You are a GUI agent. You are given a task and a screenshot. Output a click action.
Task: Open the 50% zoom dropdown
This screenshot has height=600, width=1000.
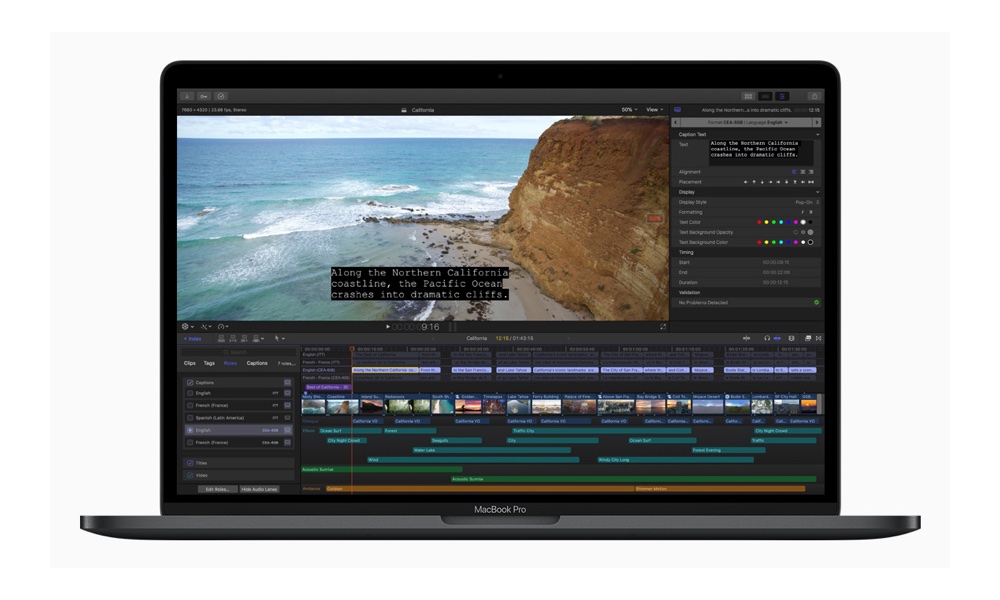pyautogui.click(x=629, y=110)
